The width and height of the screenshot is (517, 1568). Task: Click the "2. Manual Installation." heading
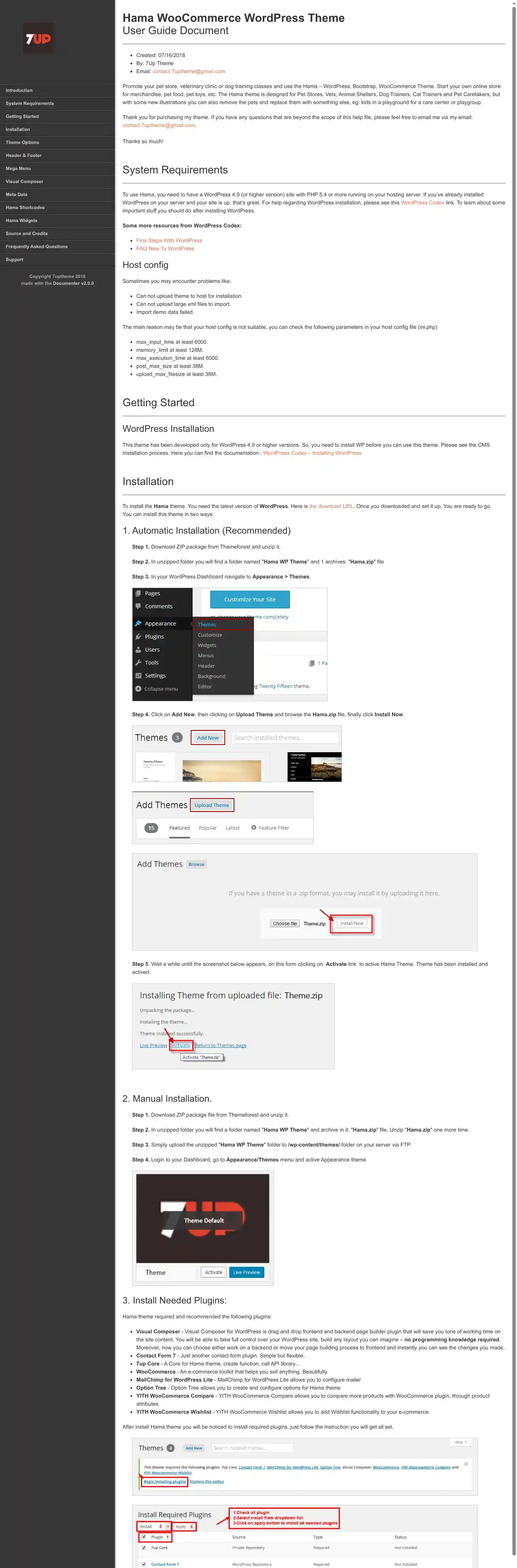click(x=167, y=1099)
